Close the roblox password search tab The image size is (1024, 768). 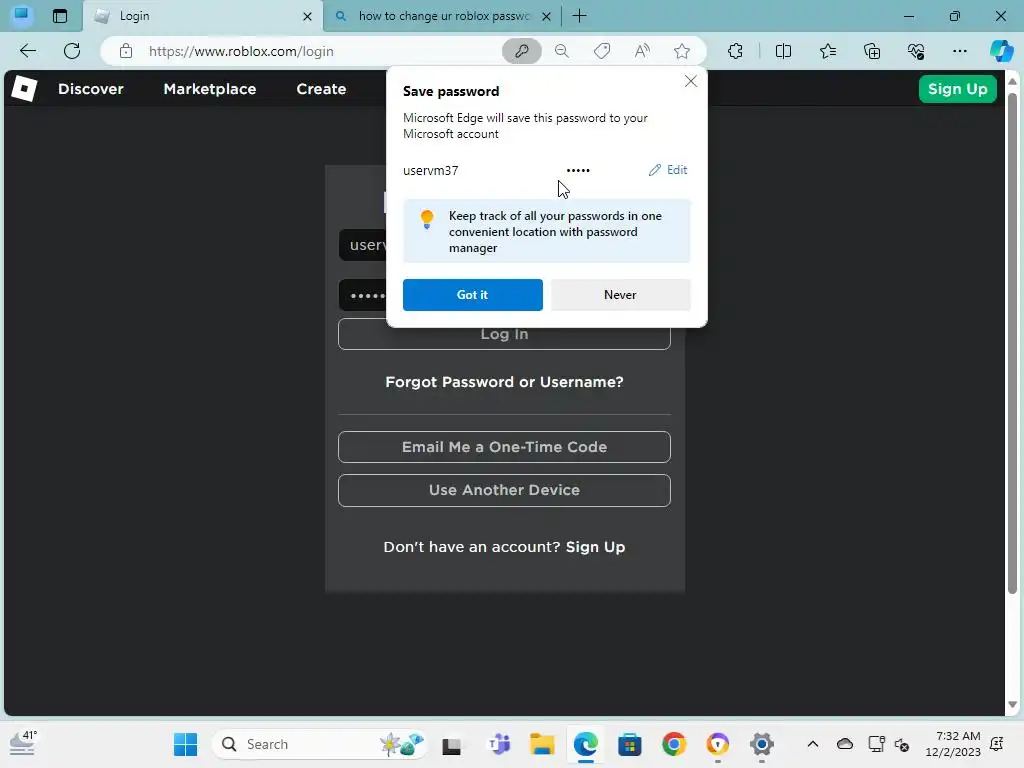pyautogui.click(x=547, y=16)
